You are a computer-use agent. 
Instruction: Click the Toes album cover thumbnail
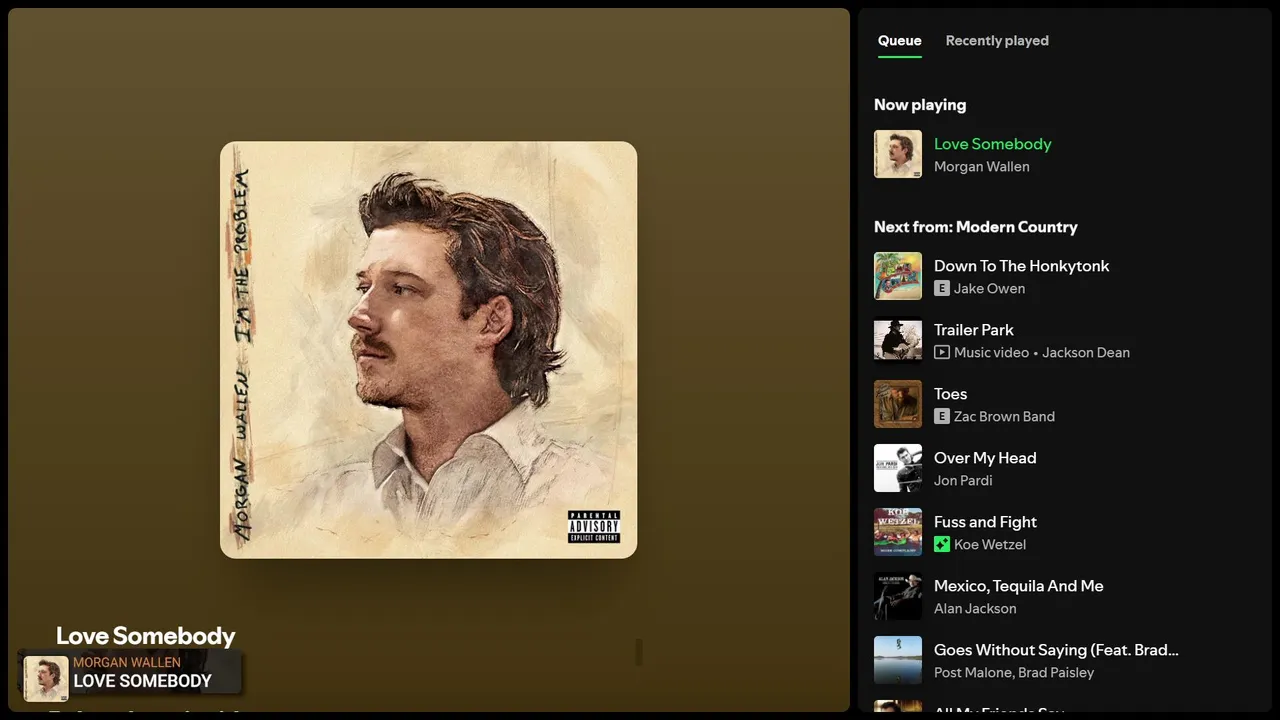tap(898, 404)
